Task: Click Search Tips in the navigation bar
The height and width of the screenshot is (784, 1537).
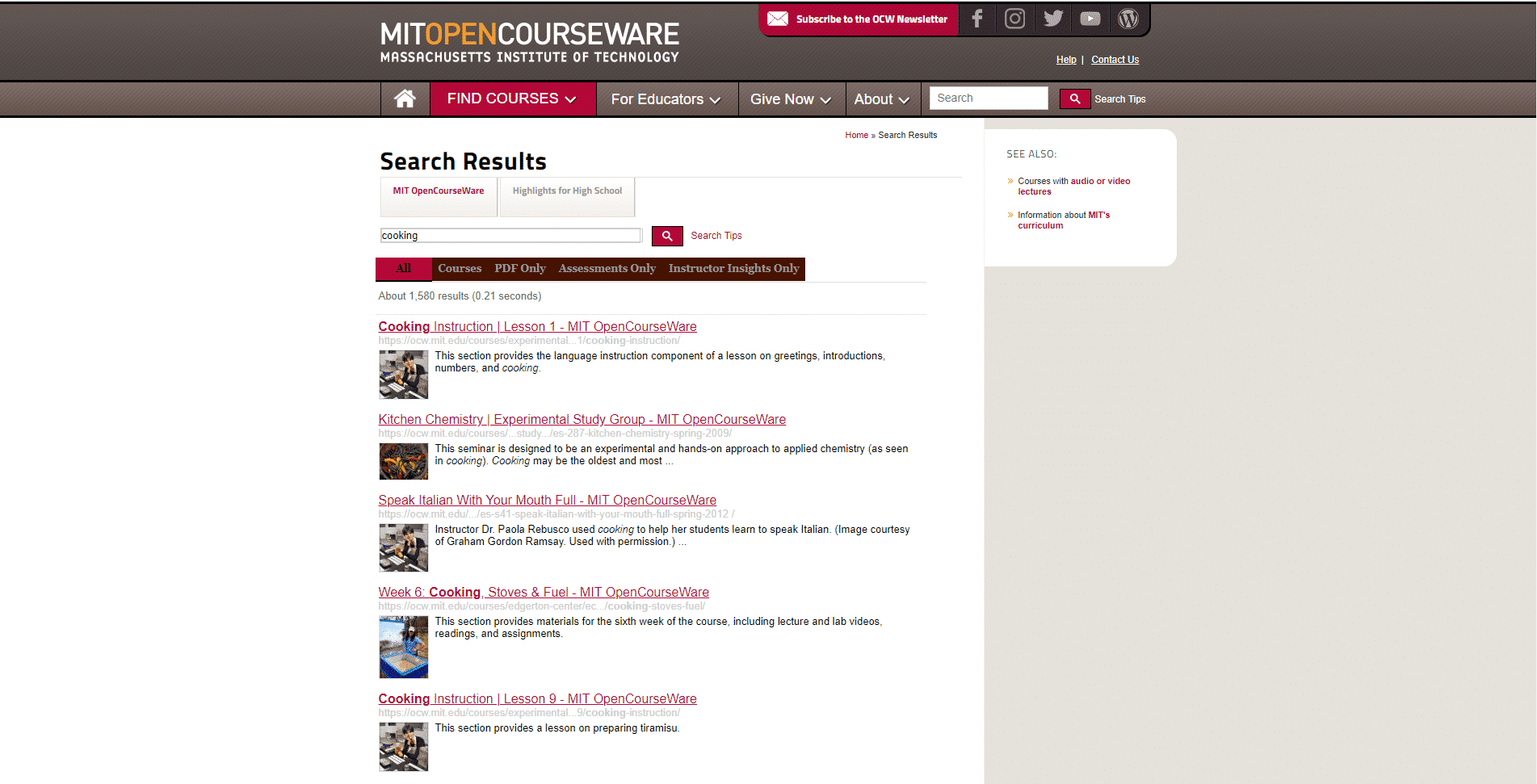Action: (x=1120, y=99)
